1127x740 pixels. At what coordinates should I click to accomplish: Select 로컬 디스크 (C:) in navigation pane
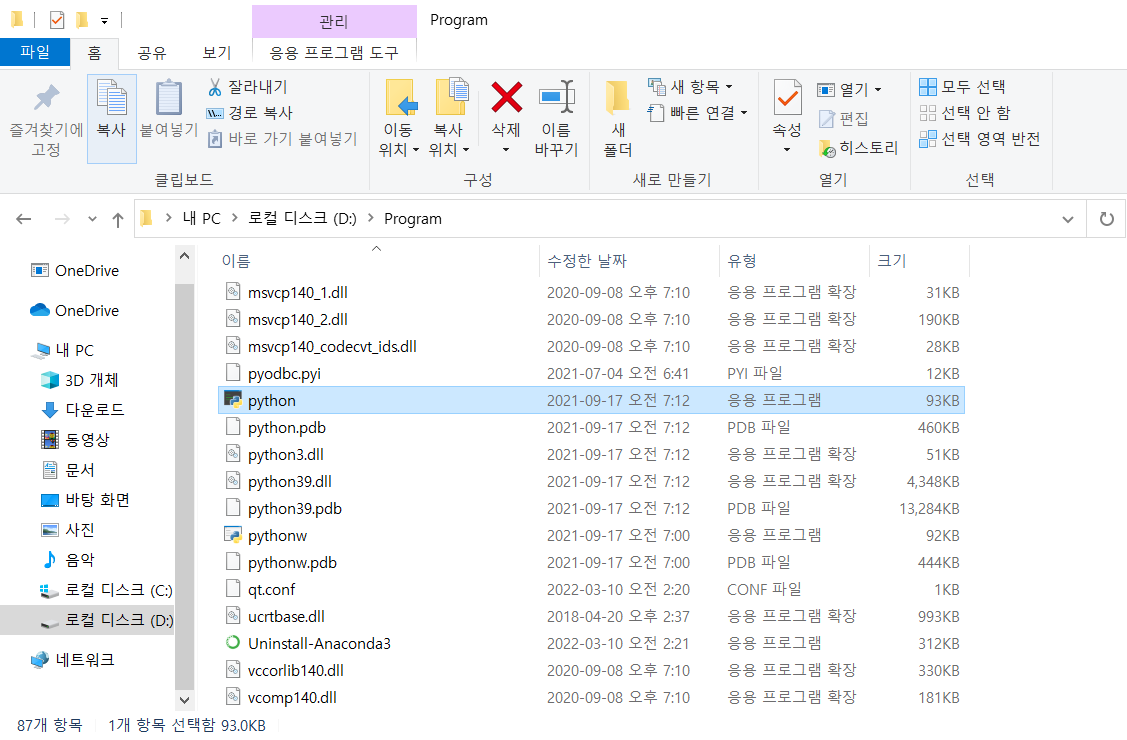[x=119, y=591]
